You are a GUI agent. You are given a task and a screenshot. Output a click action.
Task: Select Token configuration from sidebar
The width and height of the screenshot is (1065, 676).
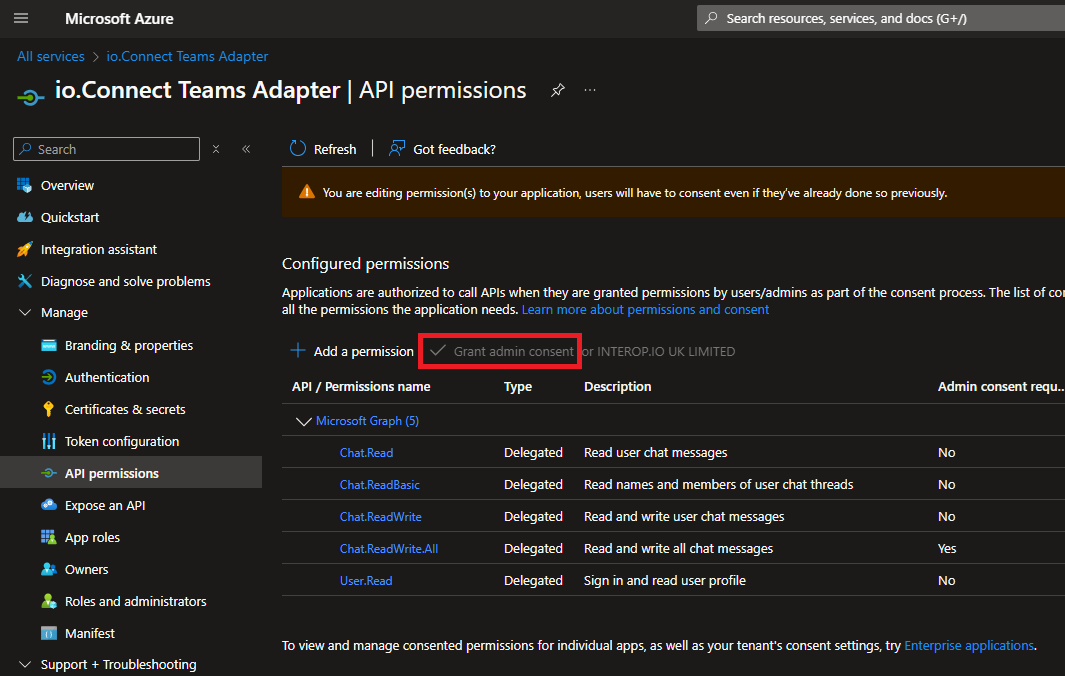click(122, 441)
